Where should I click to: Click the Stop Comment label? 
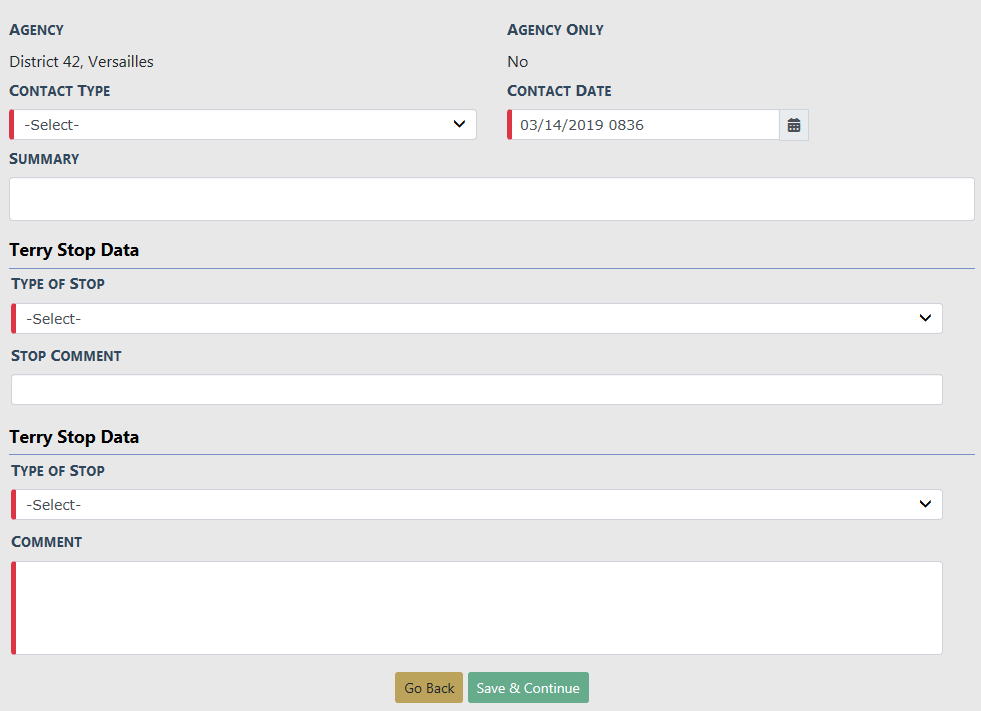point(66,356)
